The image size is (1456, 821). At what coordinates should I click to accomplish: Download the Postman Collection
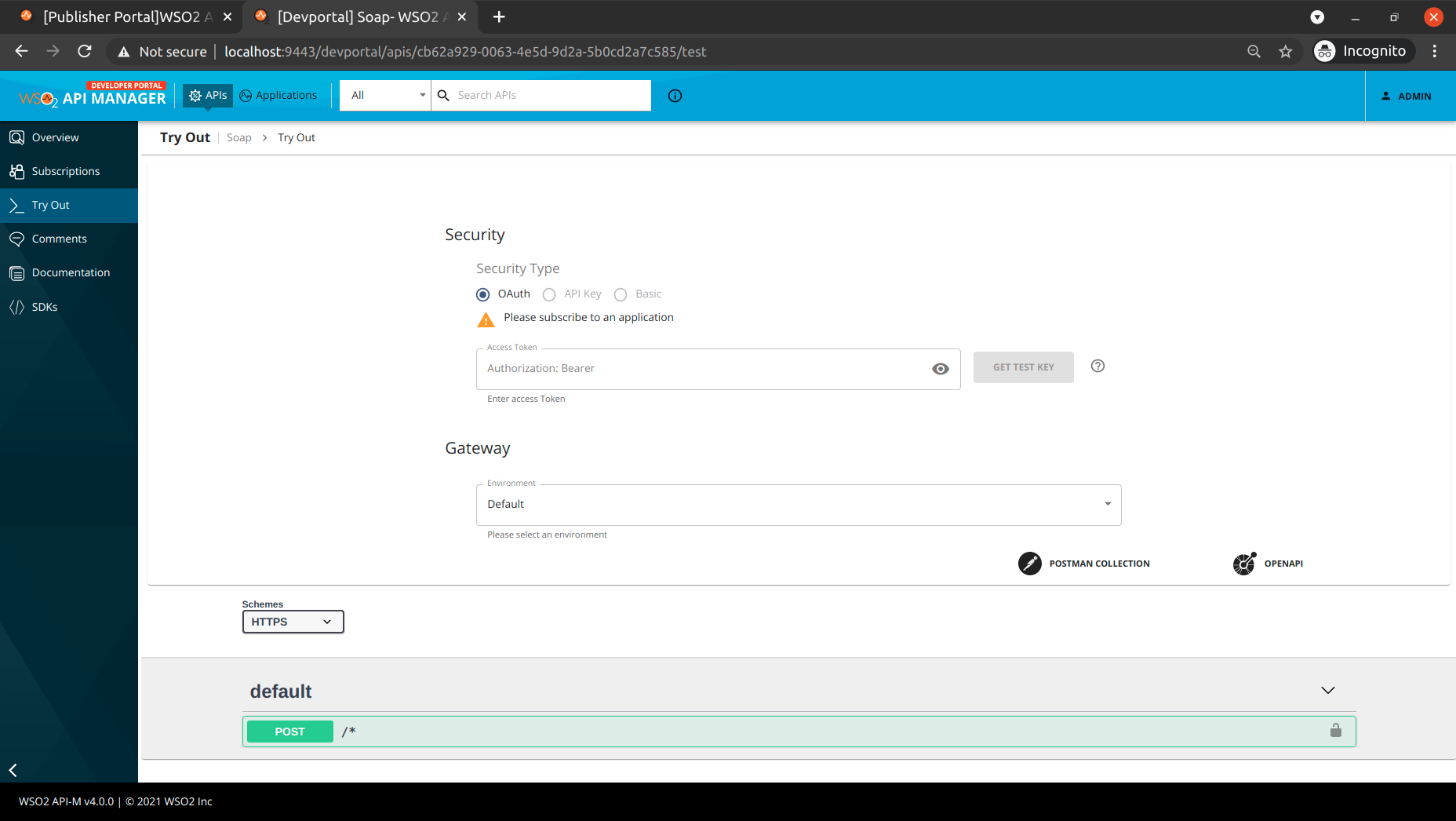pyautogui.click(x=1083, y=564)
